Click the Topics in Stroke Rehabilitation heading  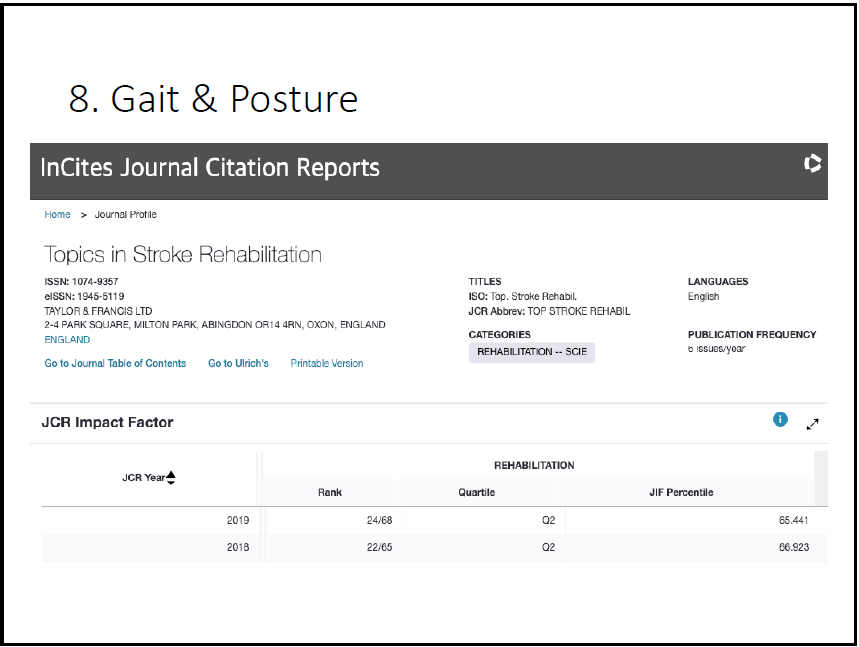(183, 254)
